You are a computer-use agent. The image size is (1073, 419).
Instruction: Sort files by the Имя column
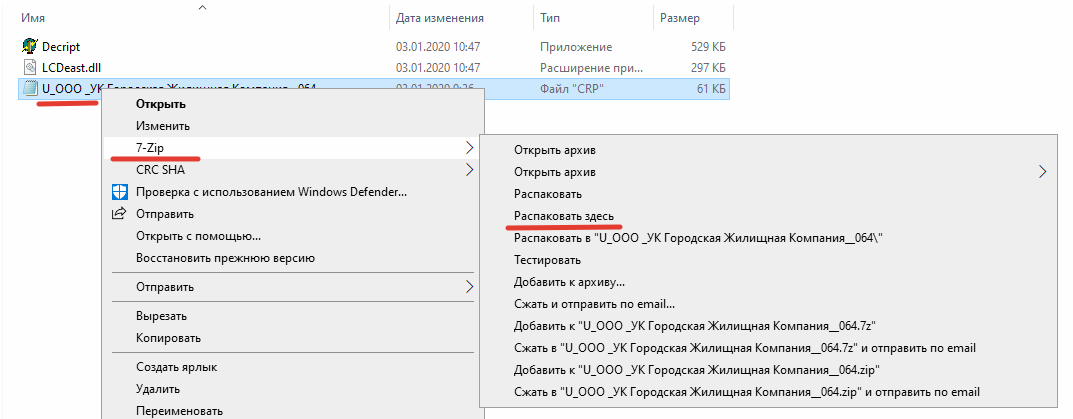33,18
